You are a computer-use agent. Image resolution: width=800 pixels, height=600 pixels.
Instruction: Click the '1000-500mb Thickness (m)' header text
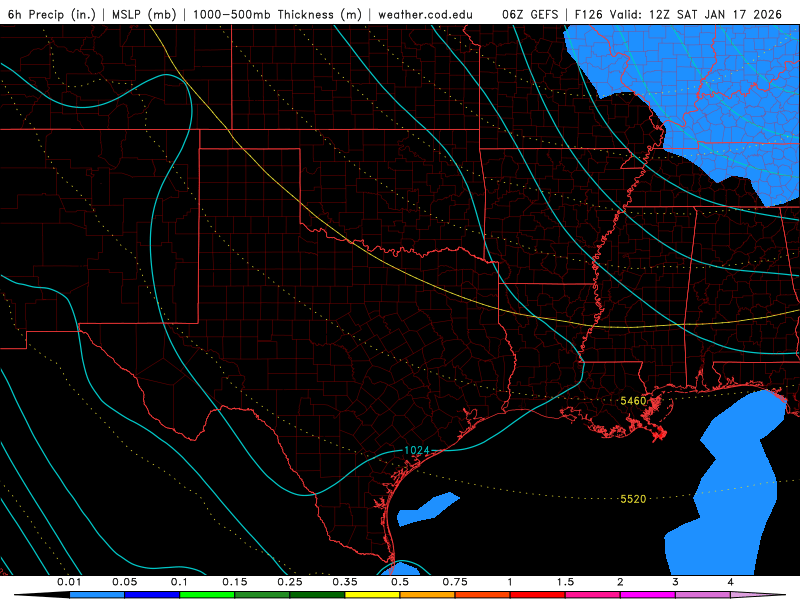[x=277, y=14]
